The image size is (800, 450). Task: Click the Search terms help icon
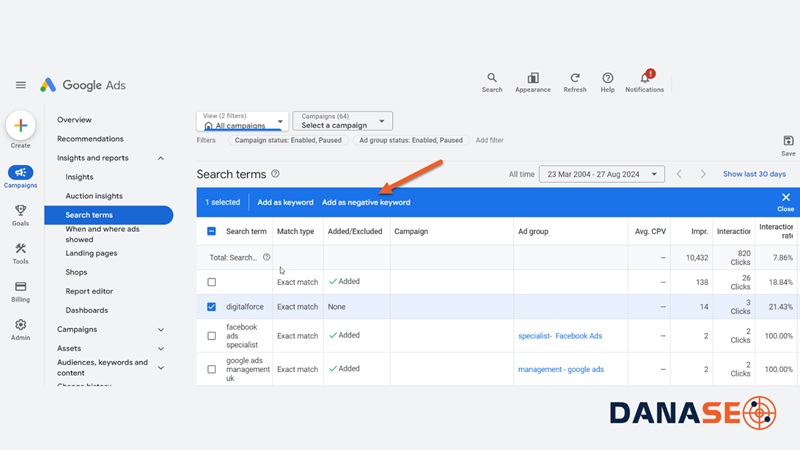click(276, 173)
